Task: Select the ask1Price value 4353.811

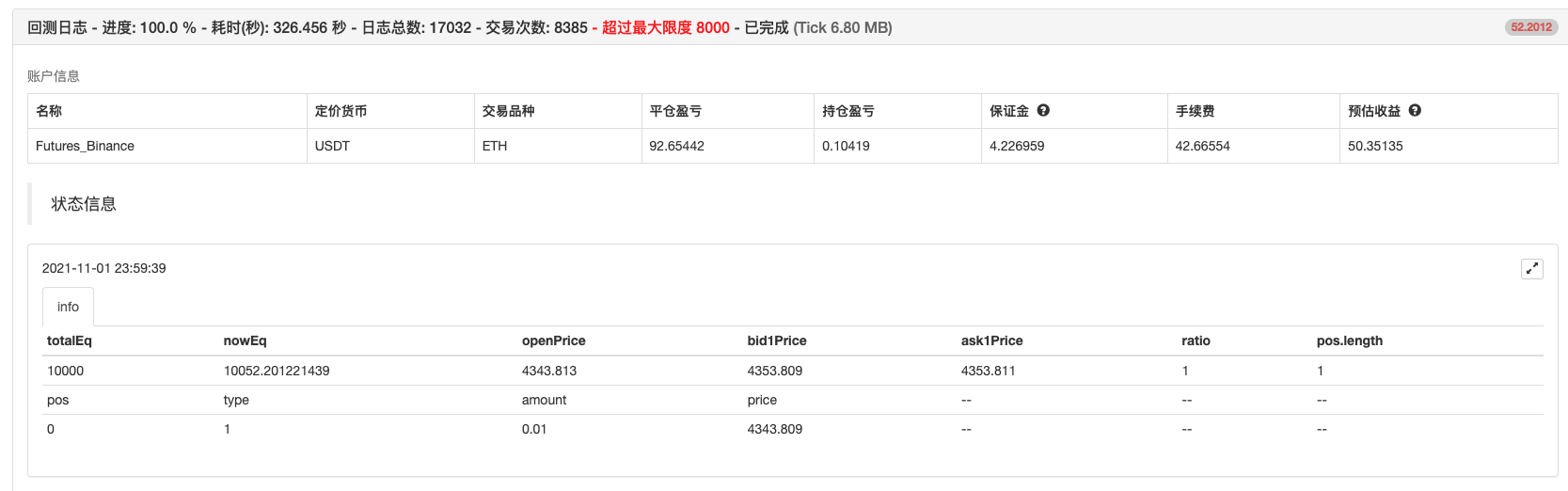Action: pyautogui.click(x=988, y=371)
